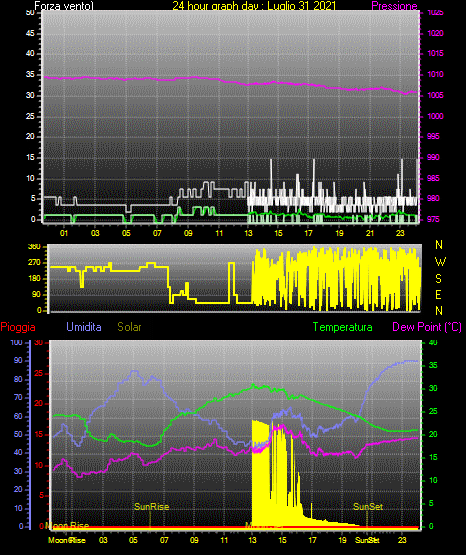The width and height of the screenshot is (466, 555).
Task: Select the 'Forza vento)' heading label
Action: click(x=64, y=6)
